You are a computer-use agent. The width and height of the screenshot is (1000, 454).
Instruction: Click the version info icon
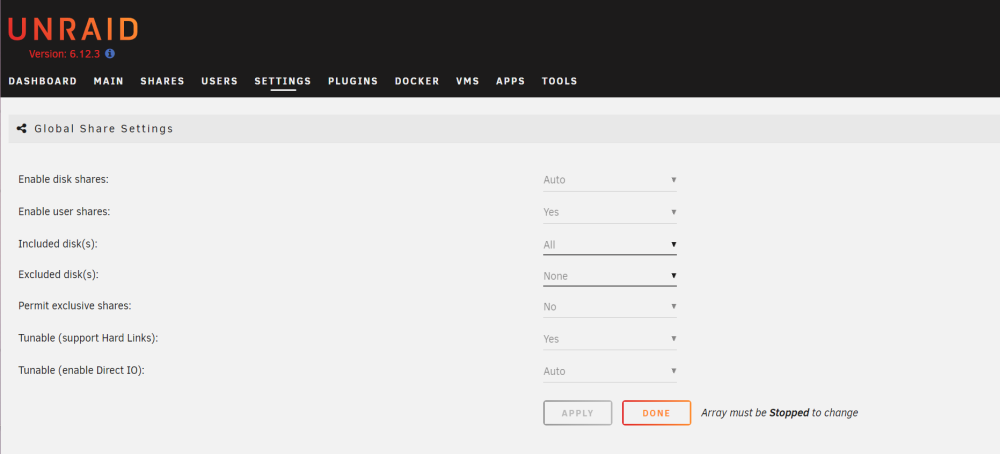(110, 54)
